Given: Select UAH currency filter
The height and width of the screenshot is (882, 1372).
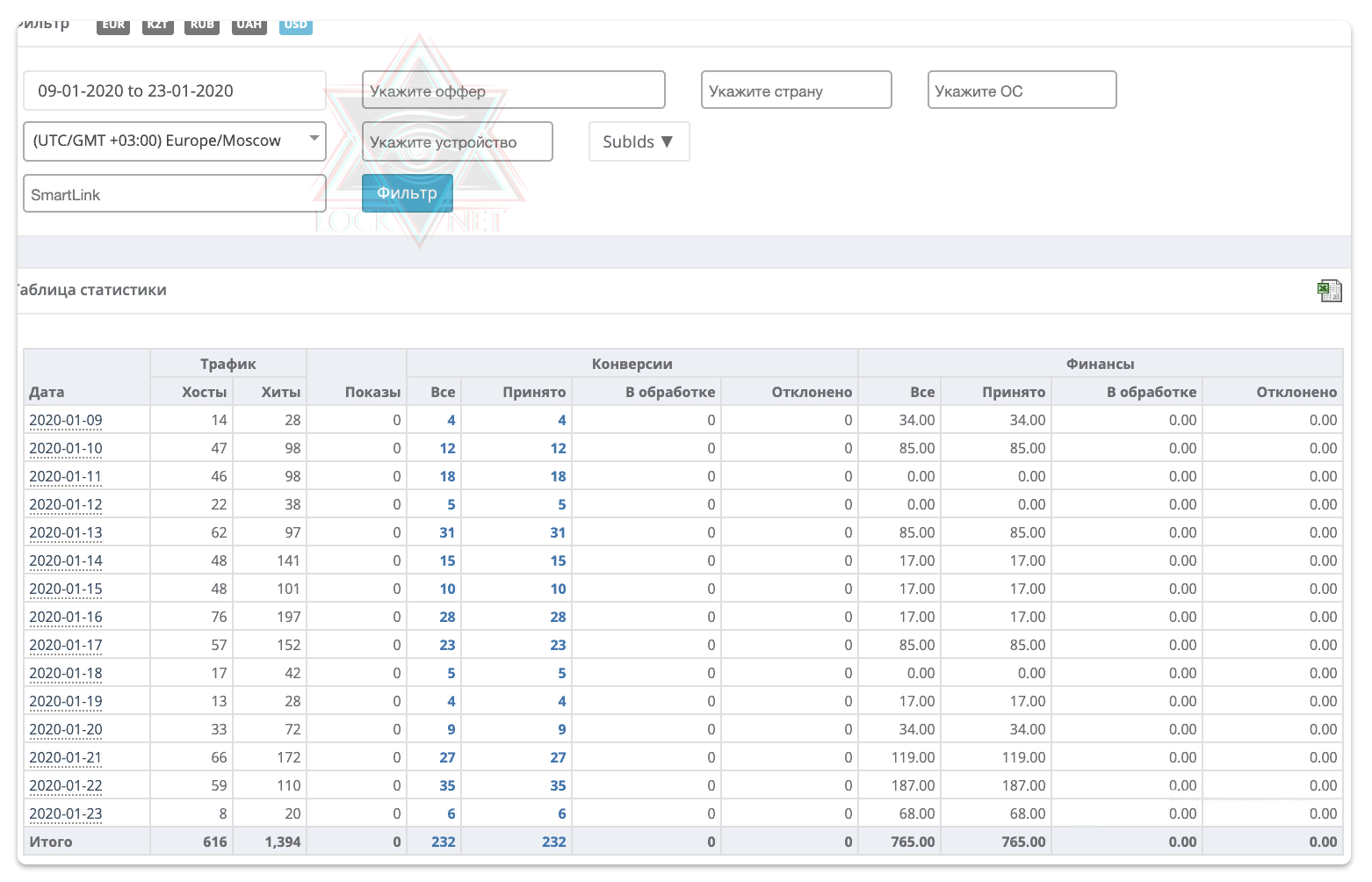Looking at the screenshot, I should 249,25.
